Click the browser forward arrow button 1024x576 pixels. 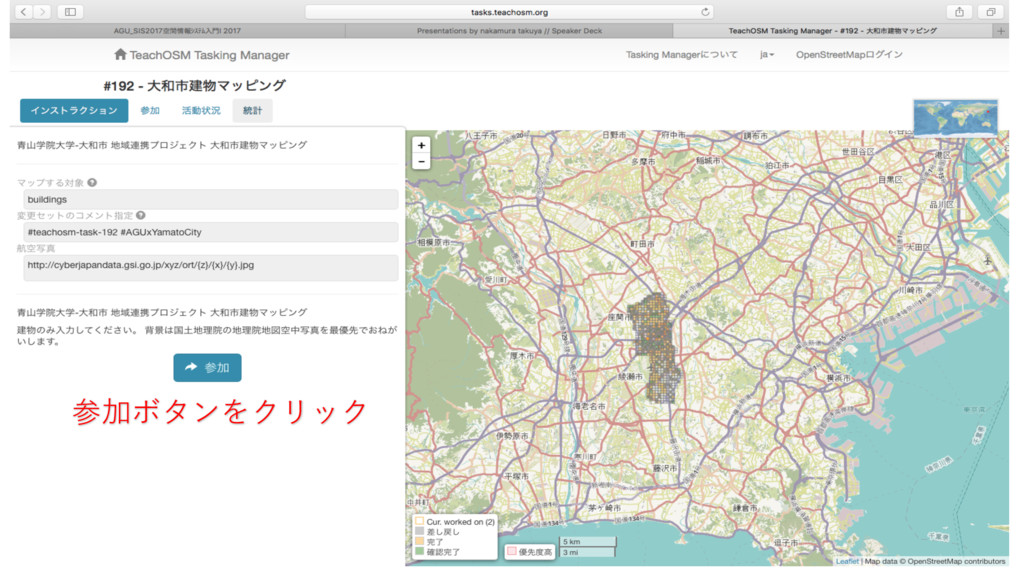click(x=43, y=12)
